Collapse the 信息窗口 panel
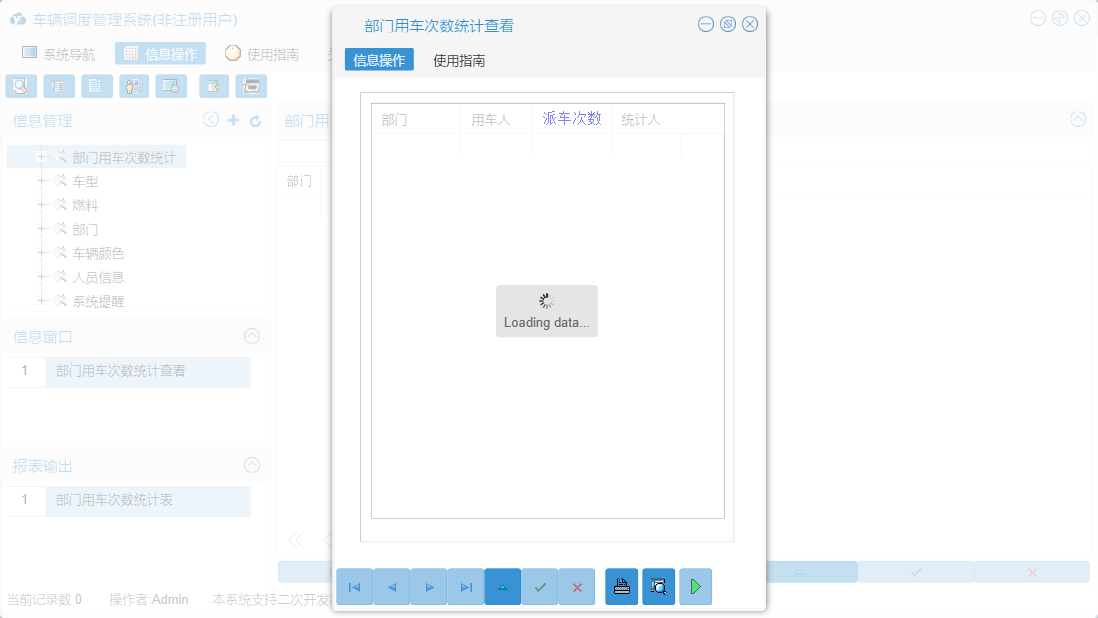Image resolution: width=1098 pixels, height=618 pixels. [x=251, y=336]
